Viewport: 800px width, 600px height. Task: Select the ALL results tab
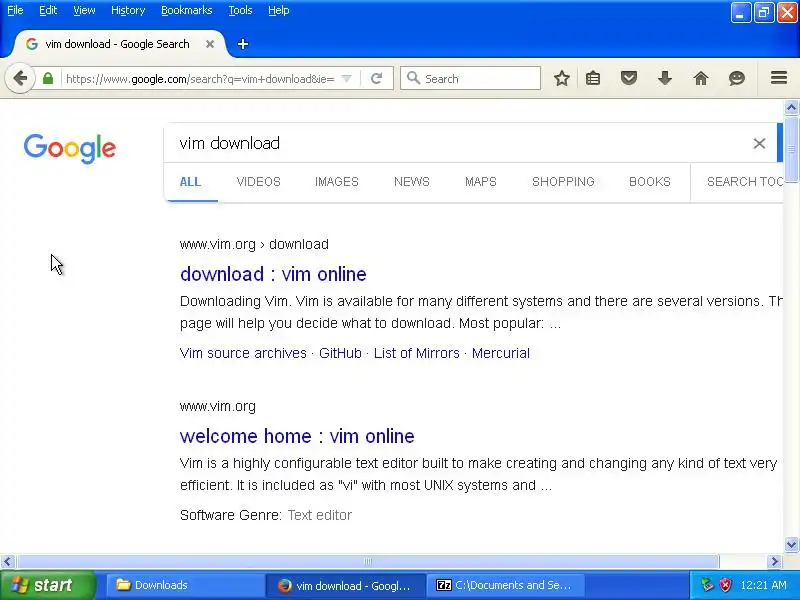click(x=190, y=182)
